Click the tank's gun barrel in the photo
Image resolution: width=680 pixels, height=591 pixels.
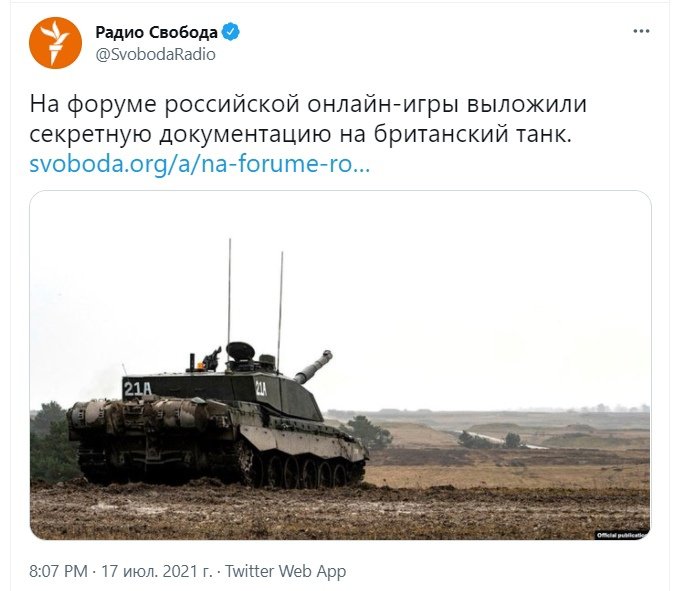click(x=313, y=367)
